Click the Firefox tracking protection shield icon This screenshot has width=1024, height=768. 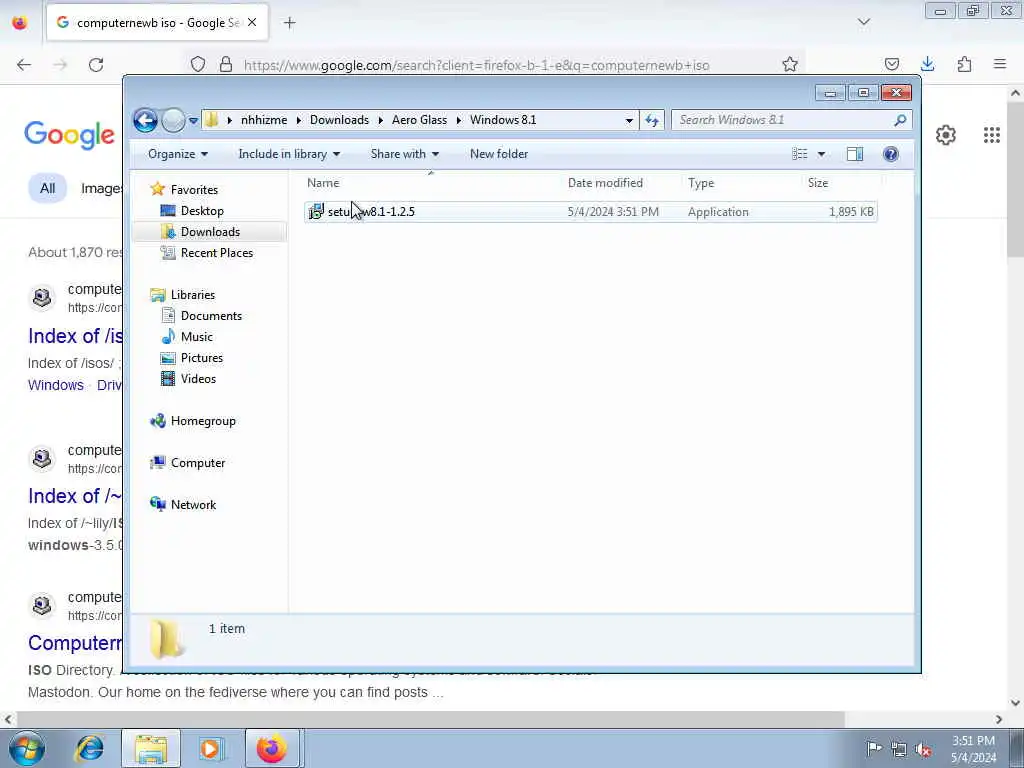[198, 65]
